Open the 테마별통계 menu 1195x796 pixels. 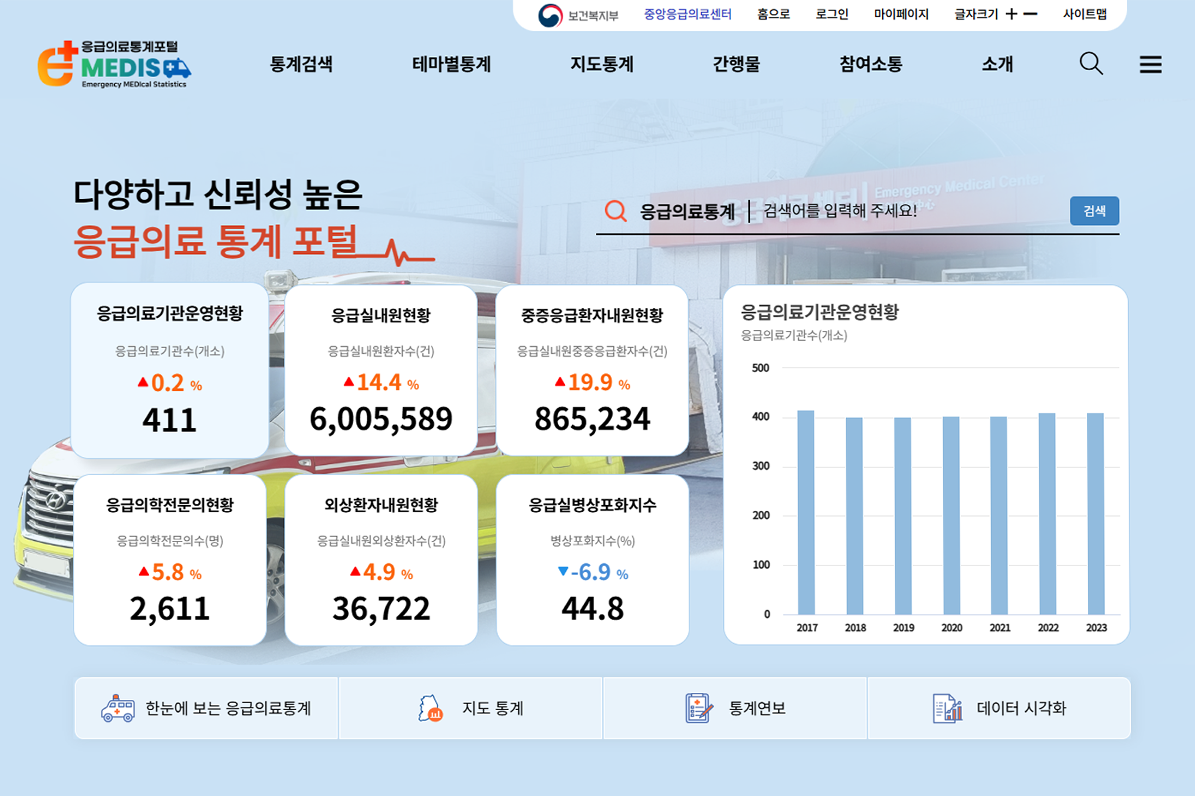[x=451, y=64]
